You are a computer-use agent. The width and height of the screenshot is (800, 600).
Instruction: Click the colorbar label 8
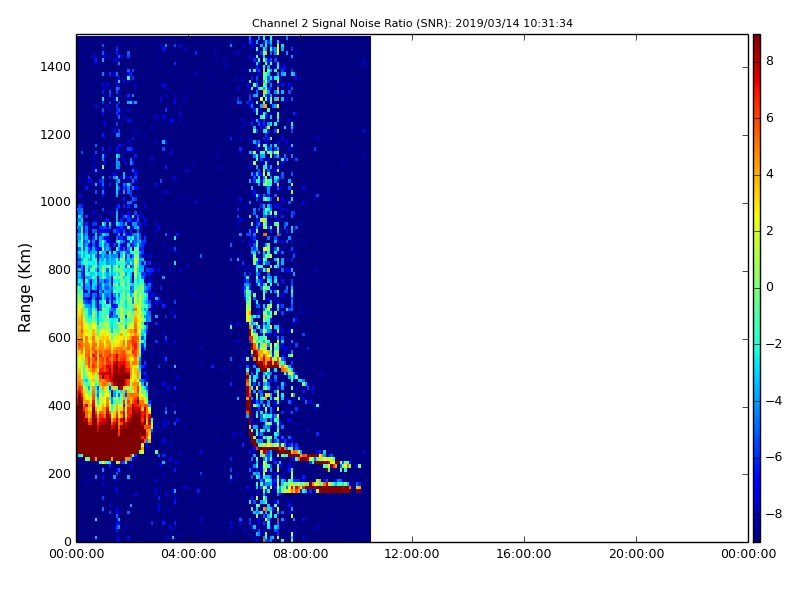770,61
